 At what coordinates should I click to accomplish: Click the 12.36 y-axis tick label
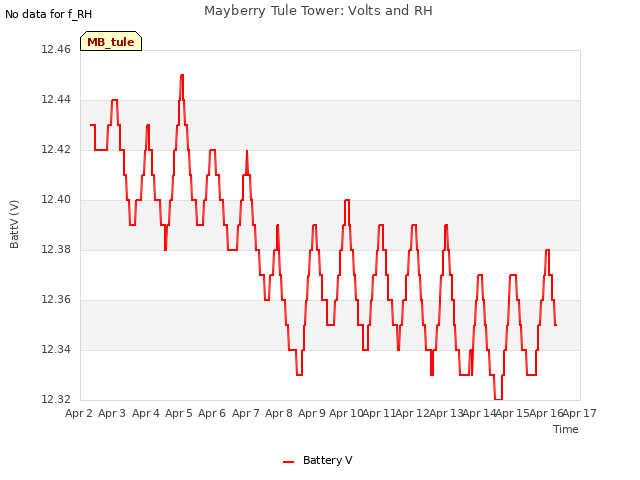coord(56,299)
